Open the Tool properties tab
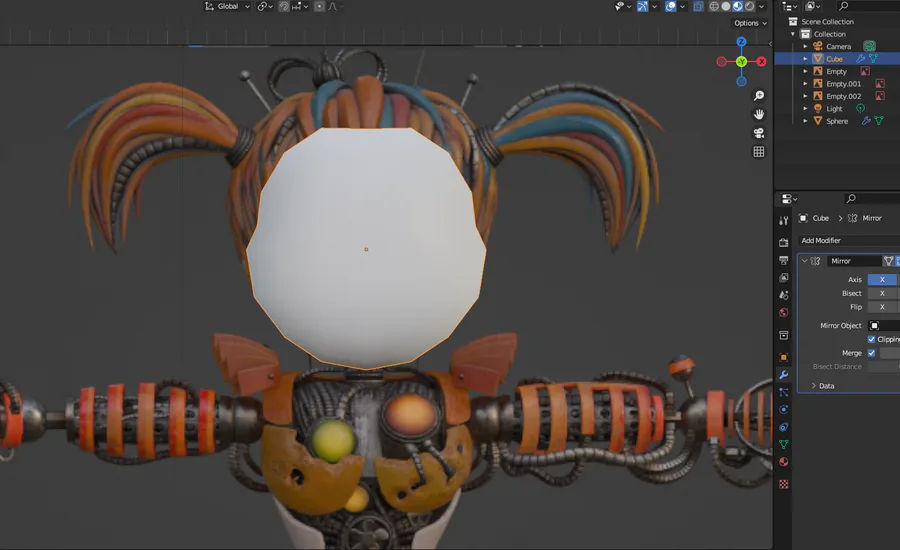This screenshot has width=900, height=550. 783,220
